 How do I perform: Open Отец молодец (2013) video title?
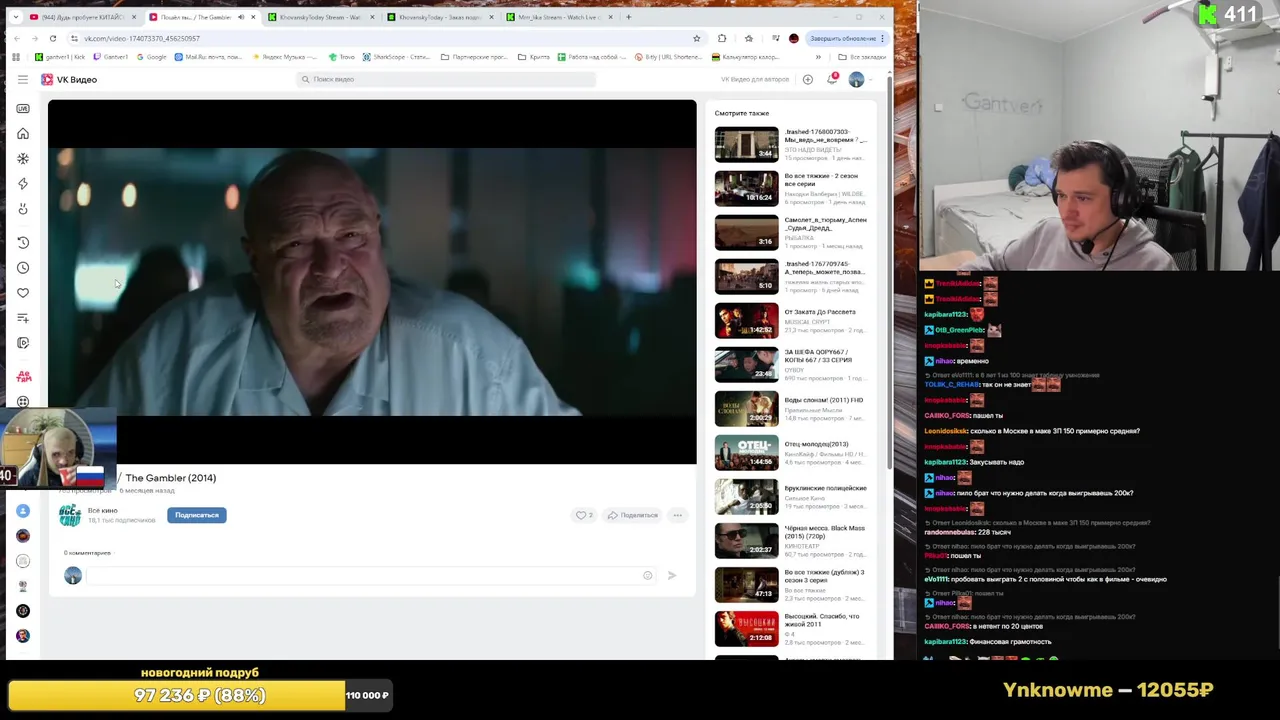[816, 444]
